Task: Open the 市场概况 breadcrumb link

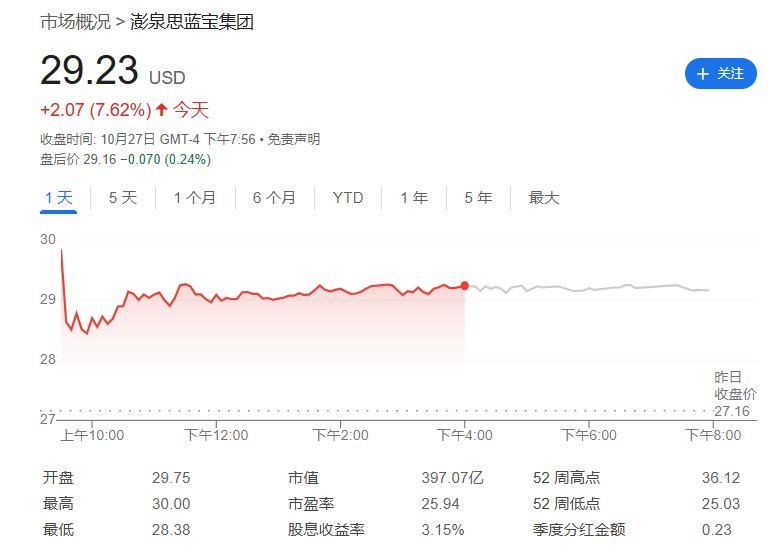Action: [75, 22]
